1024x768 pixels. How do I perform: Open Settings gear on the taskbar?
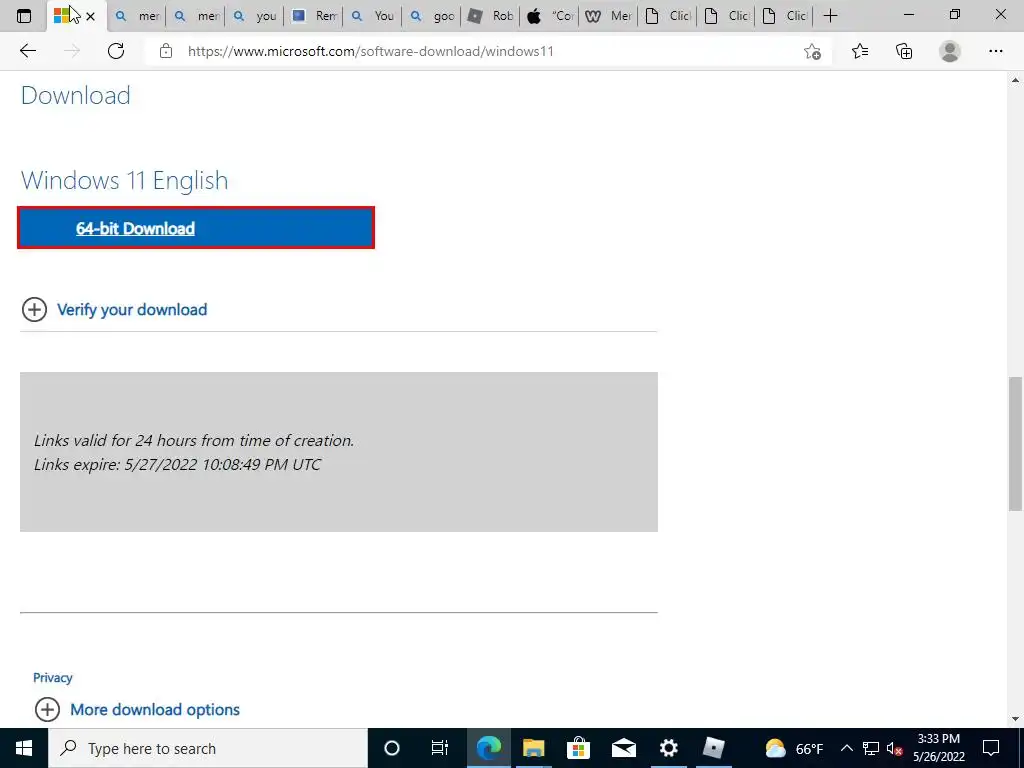(x=669, y=748)
